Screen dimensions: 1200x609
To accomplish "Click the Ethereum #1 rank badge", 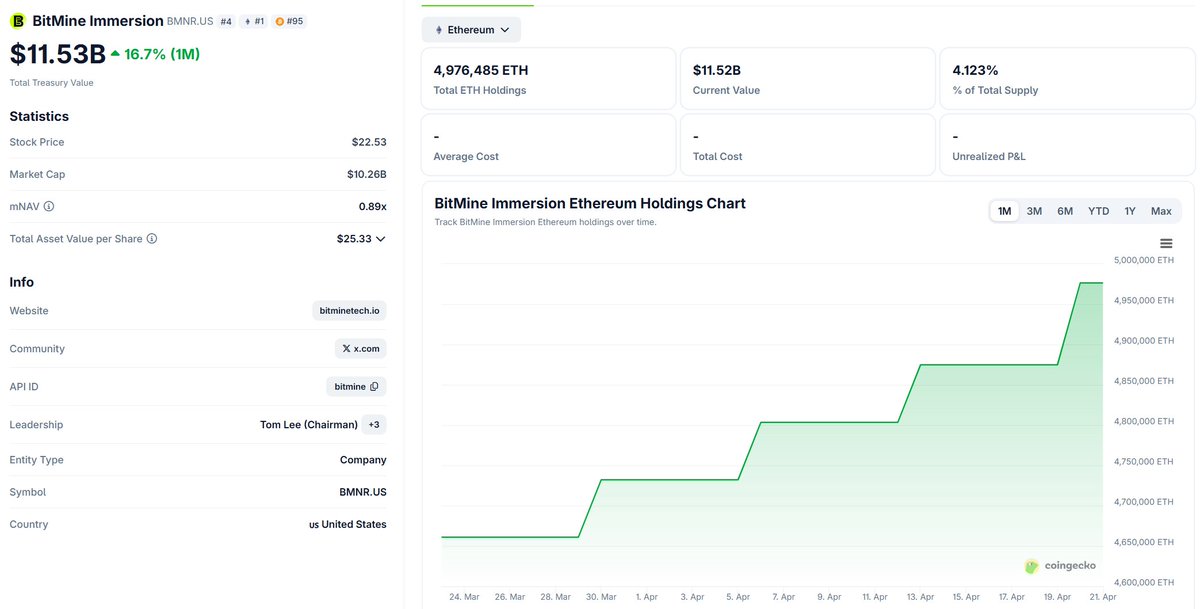I will [x=254, y=21].
